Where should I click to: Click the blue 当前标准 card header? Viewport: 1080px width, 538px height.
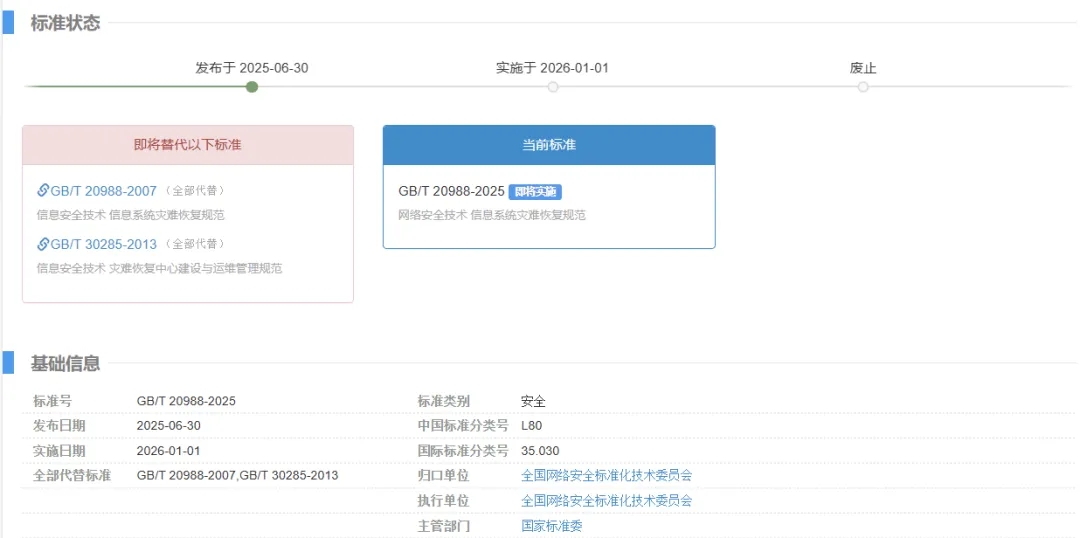tap(549, 145)
